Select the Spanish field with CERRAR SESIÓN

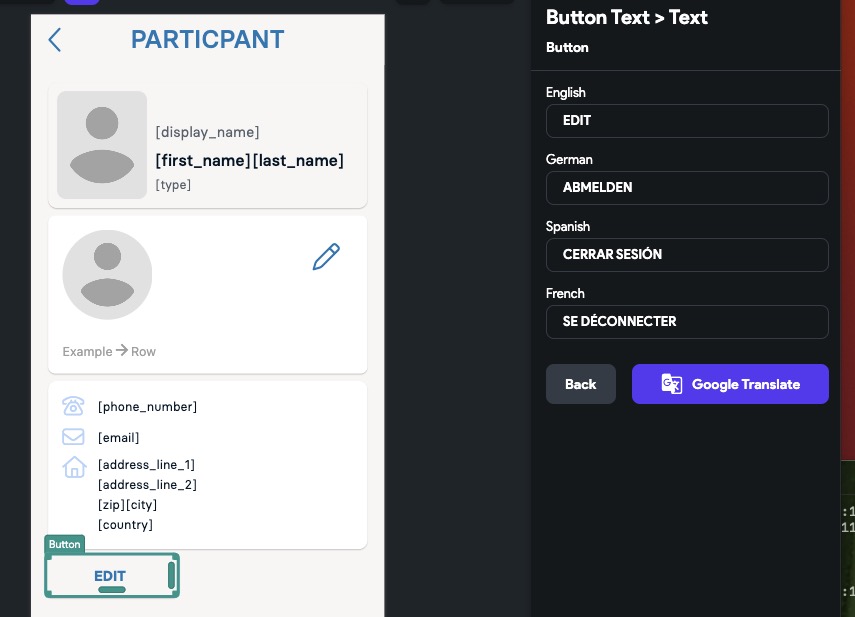[687, 254]
